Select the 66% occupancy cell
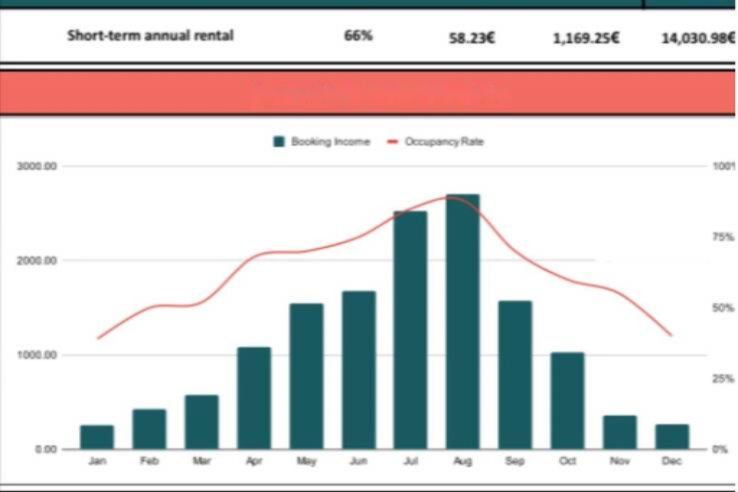The height and width of the screenshot is (492, 738). pos(359,36)
